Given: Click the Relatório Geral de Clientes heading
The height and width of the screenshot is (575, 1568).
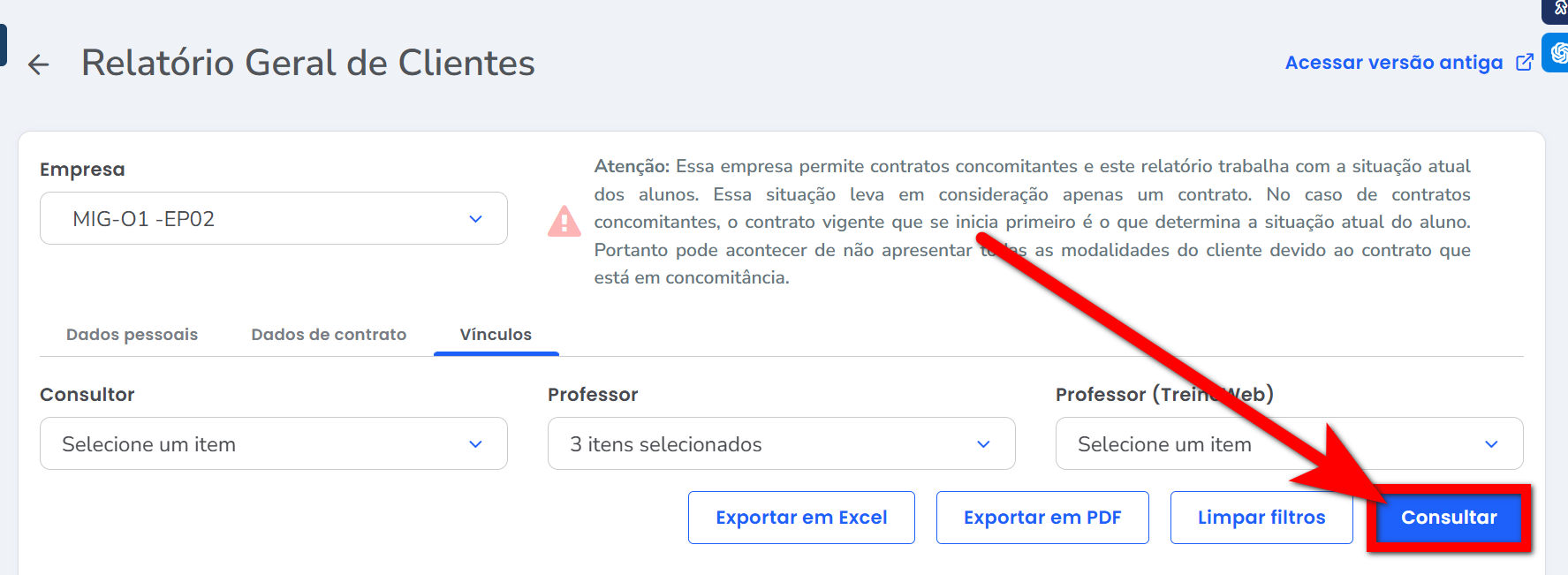Looking at the screenshot, I should coord(308,63).
